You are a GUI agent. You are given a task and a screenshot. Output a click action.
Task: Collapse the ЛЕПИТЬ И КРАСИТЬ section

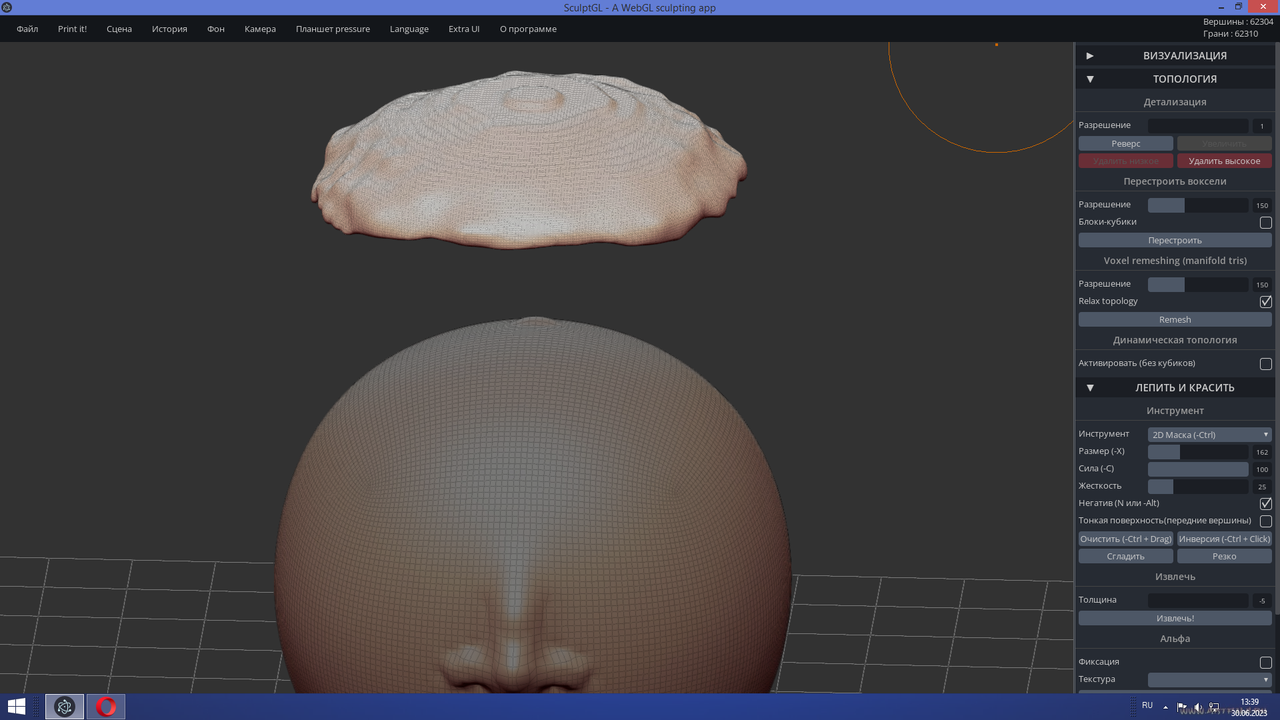(1174, 387)
